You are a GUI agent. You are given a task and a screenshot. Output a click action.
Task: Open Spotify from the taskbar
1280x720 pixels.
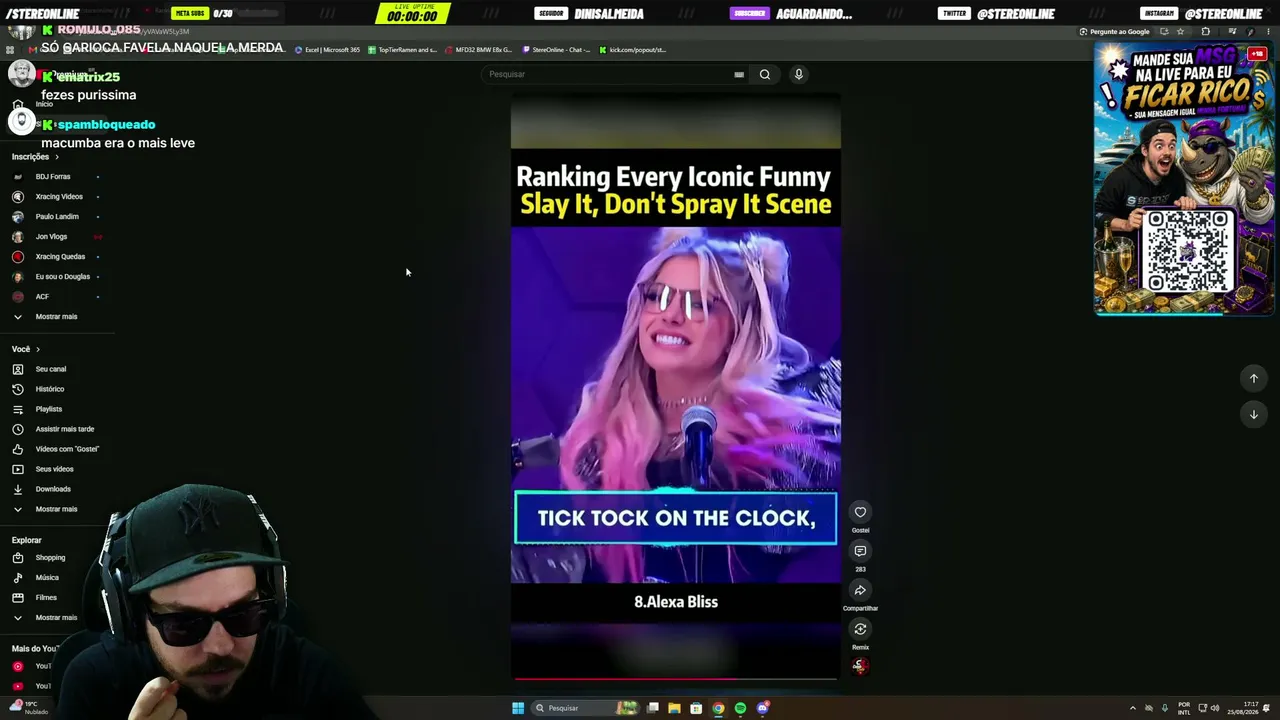point(740,708)
